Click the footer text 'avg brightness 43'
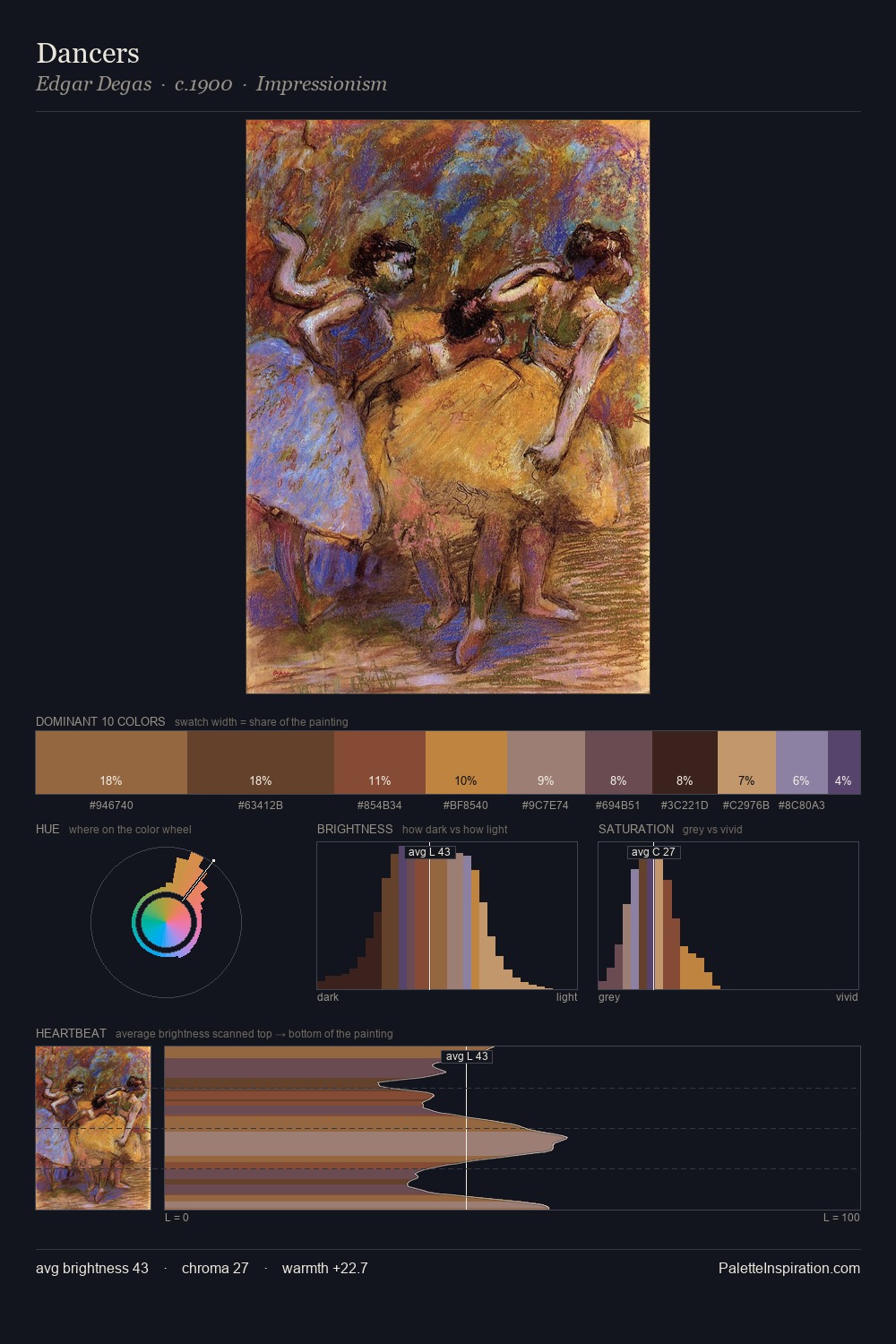The height and width of the screenshot is (1344, 896). point(92,1268)
